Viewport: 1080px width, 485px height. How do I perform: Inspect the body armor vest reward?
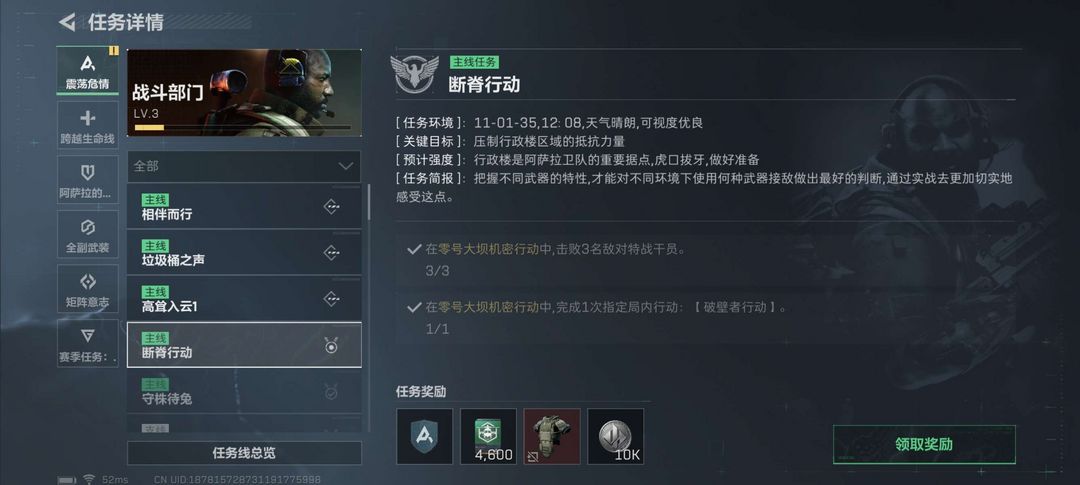552,436
